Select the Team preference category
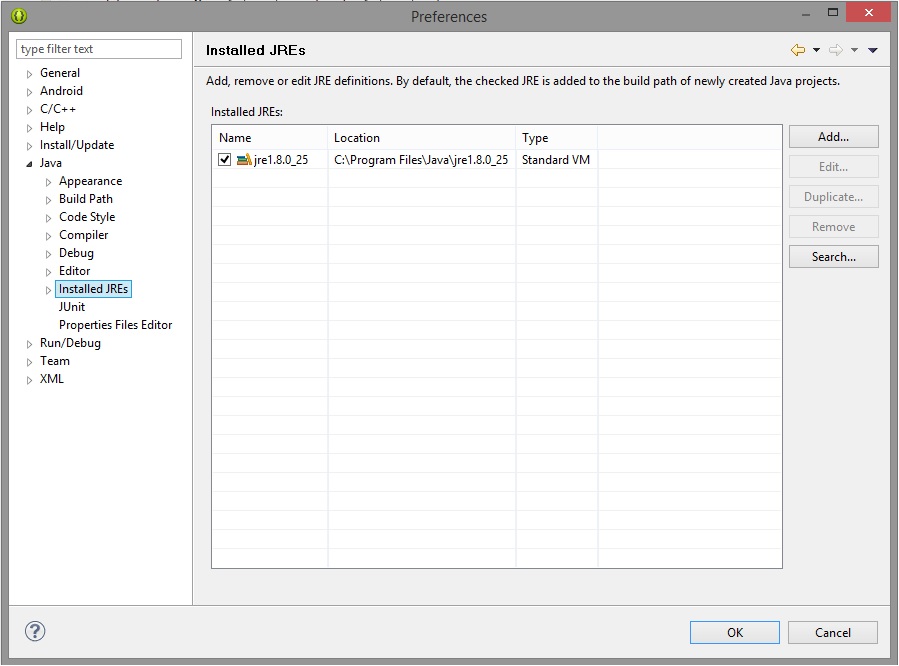 click(55, 361)
